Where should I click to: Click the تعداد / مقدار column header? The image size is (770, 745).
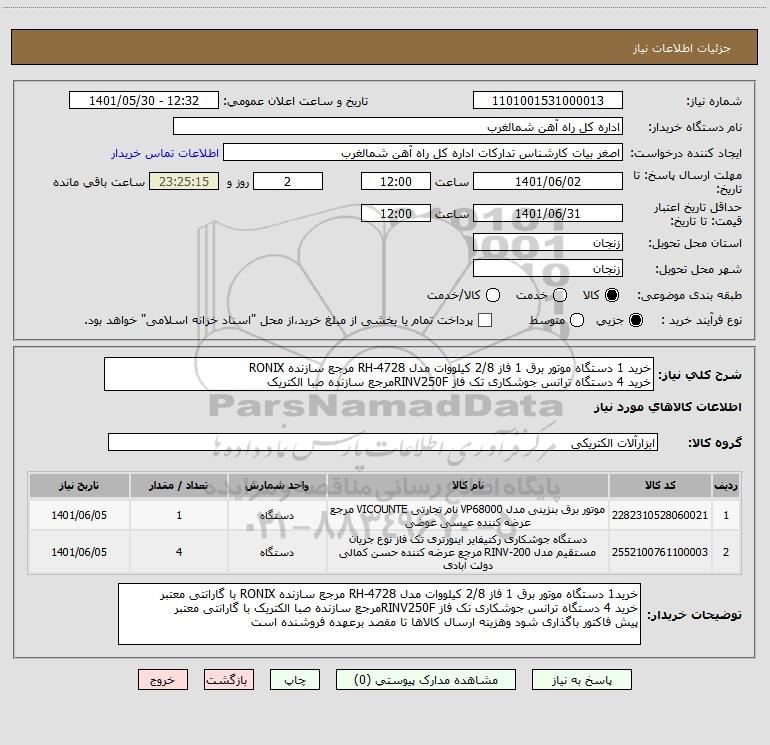point(179,485)
